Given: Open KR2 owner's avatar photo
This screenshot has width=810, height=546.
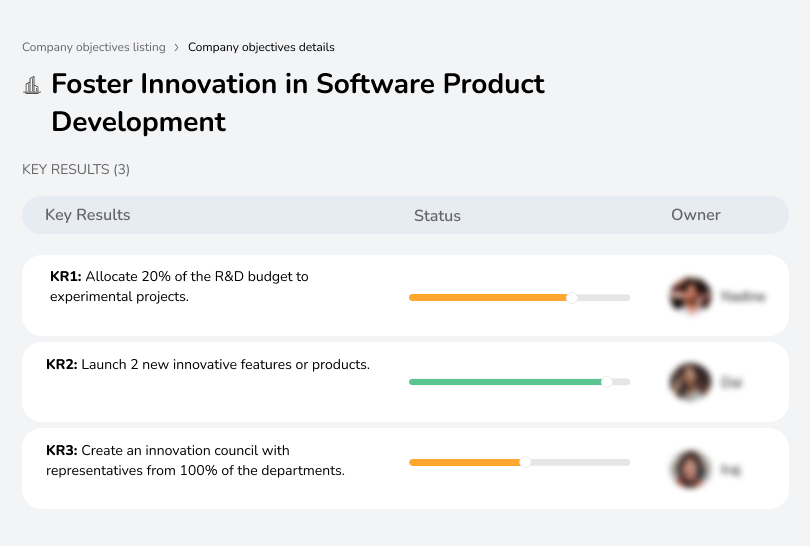Looking at the screenshot, I should [689, 382].
